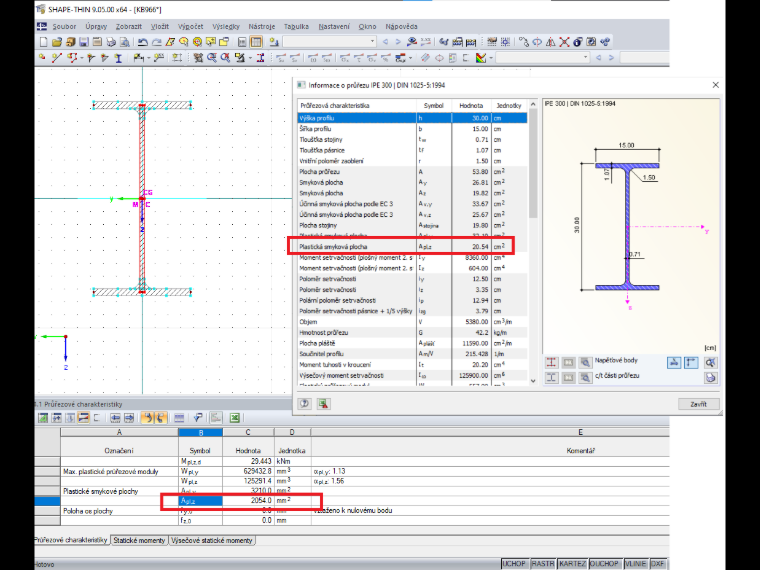Click the new file icon
760x570 pixels.
(x=43, y=42)
